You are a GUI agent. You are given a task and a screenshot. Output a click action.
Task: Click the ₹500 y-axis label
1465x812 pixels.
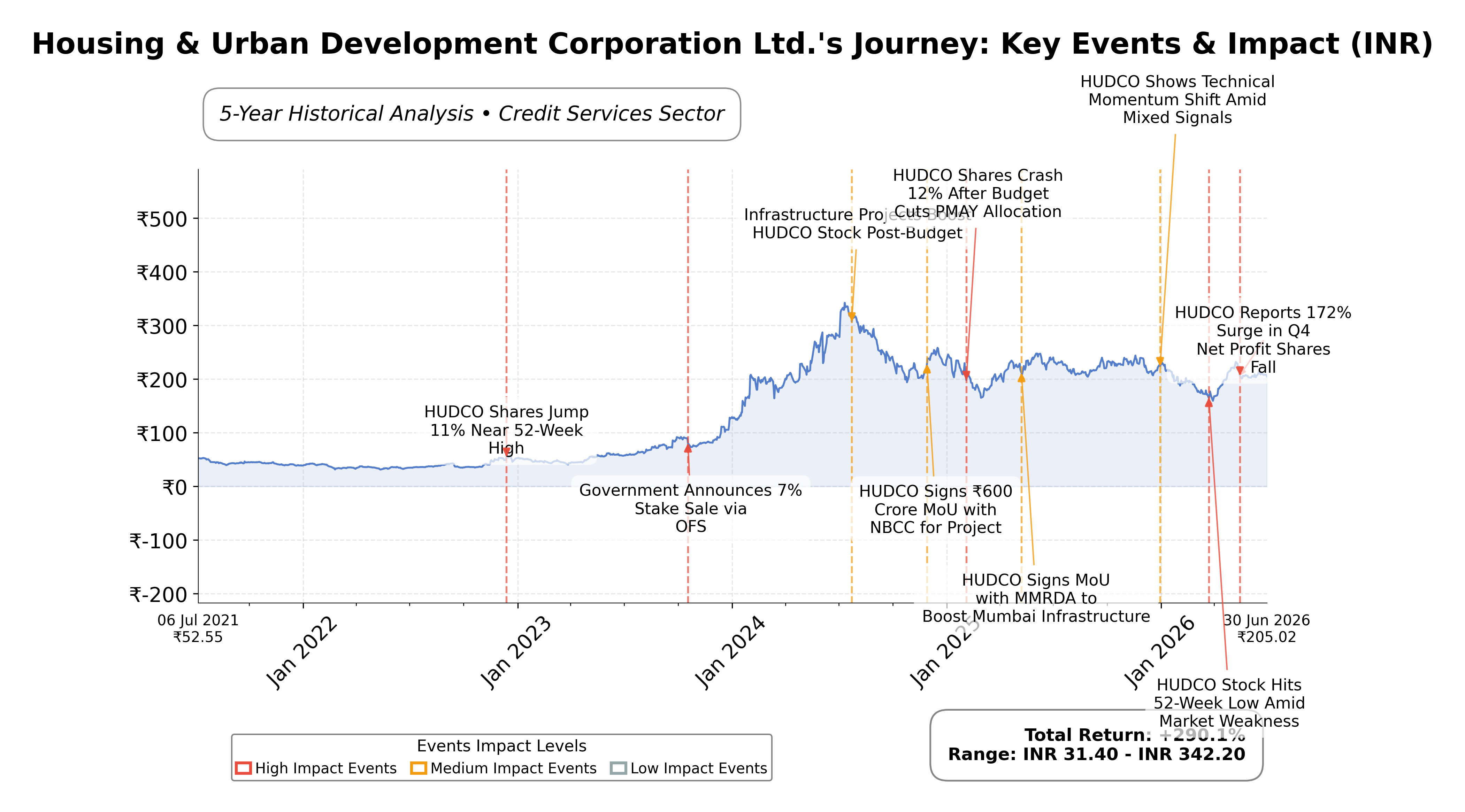(161, 219)
